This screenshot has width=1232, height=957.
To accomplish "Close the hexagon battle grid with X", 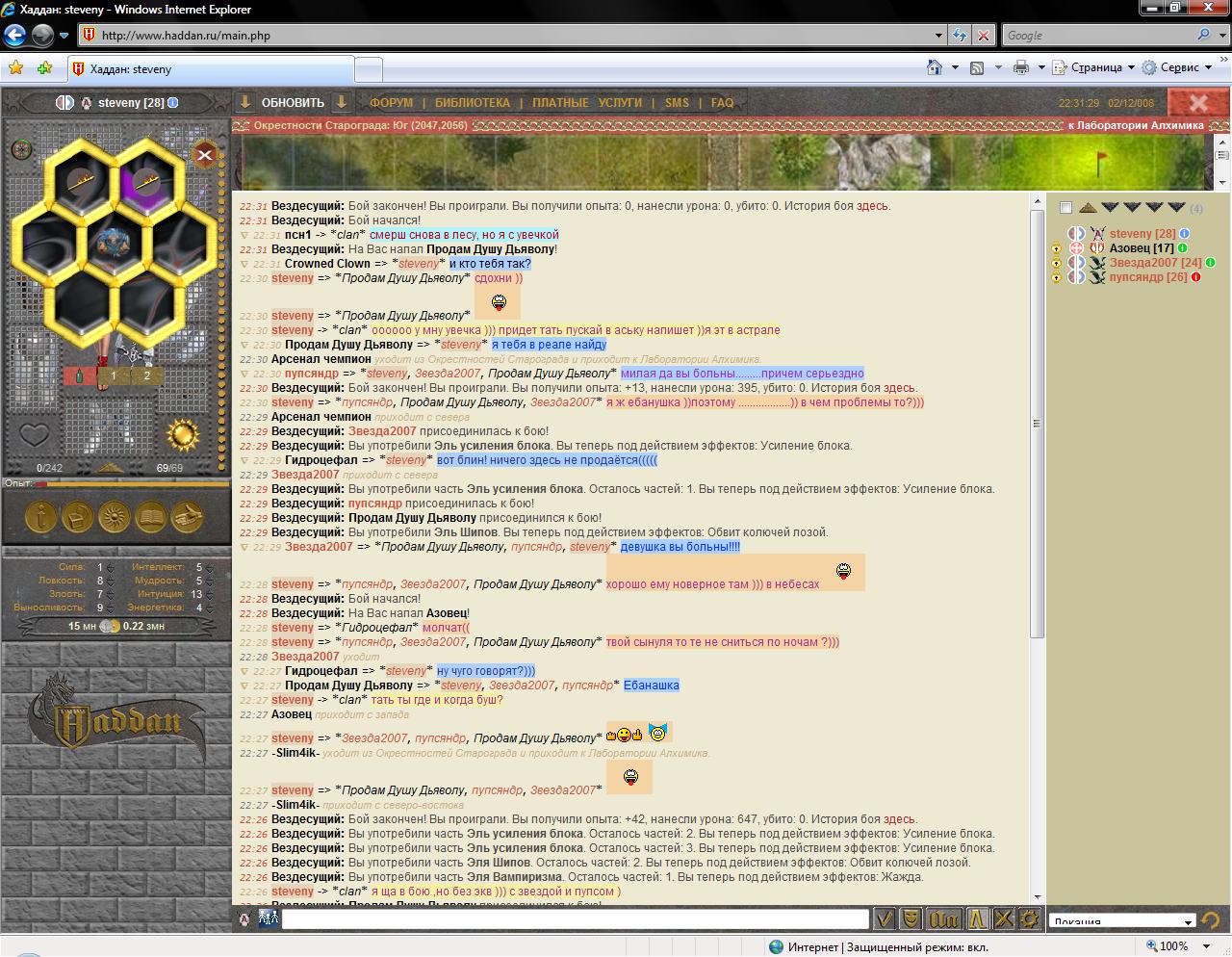I will click(x=205, y=154).
